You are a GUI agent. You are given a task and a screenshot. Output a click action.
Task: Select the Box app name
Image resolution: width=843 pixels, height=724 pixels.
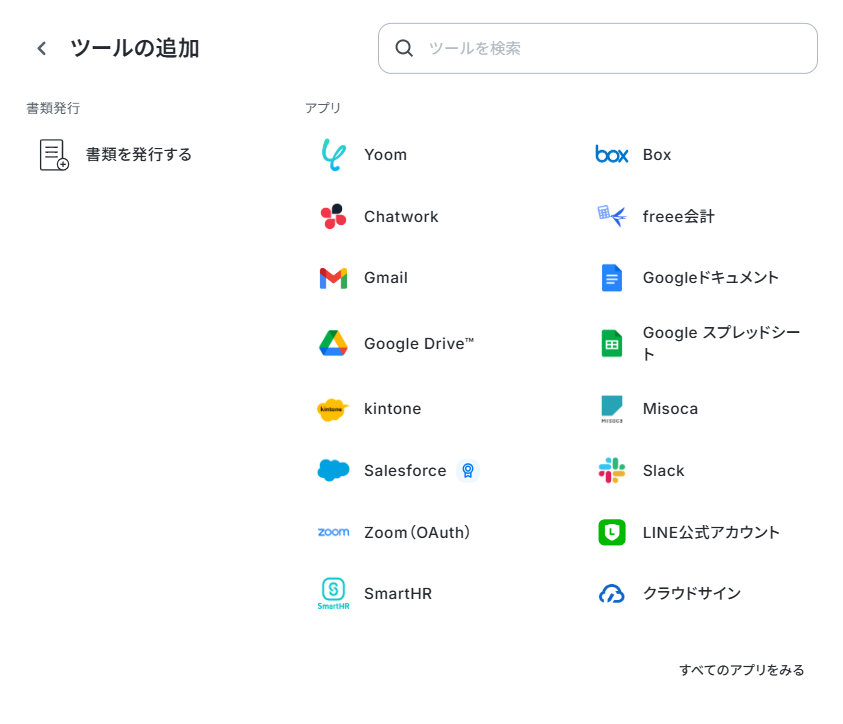pos(657,155)
